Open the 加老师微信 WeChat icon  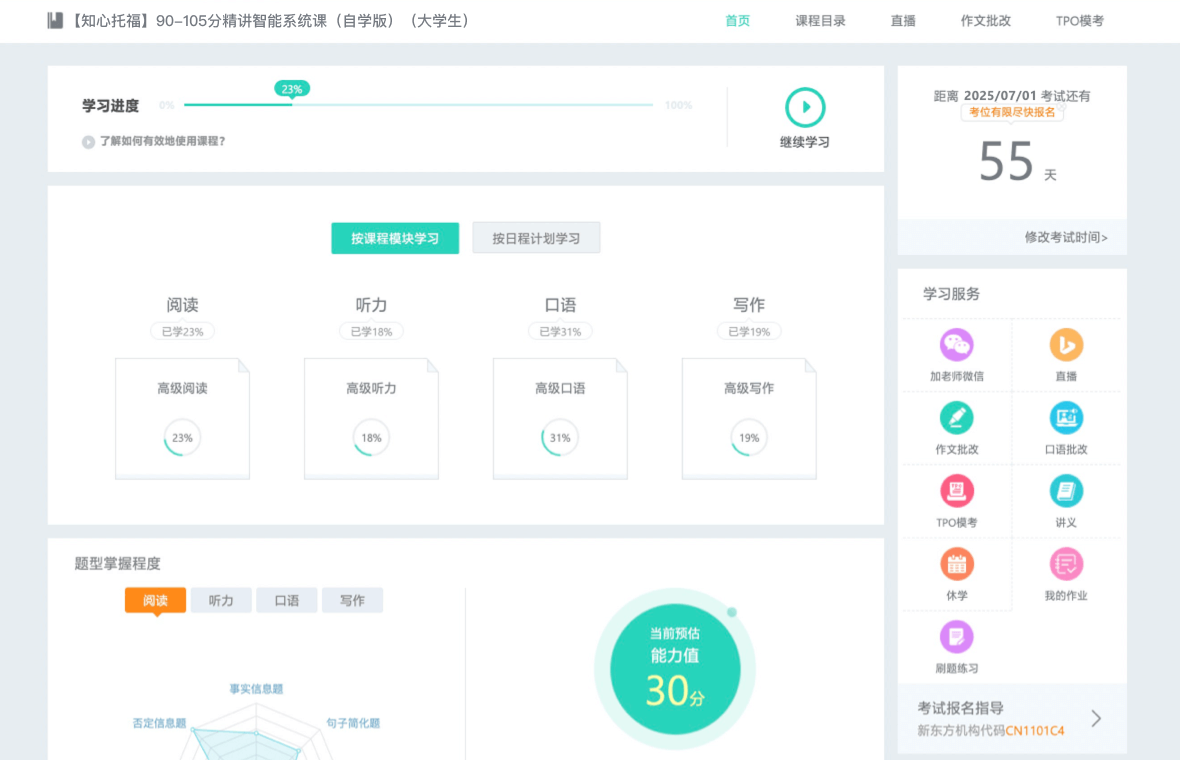(956, 346)
